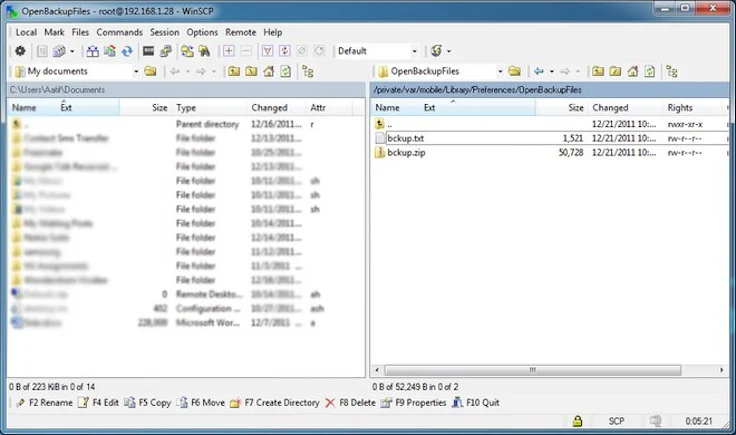Click the lock encryption status icon
The height and width of the screenshot is (435, 736).
click(577, 421)
